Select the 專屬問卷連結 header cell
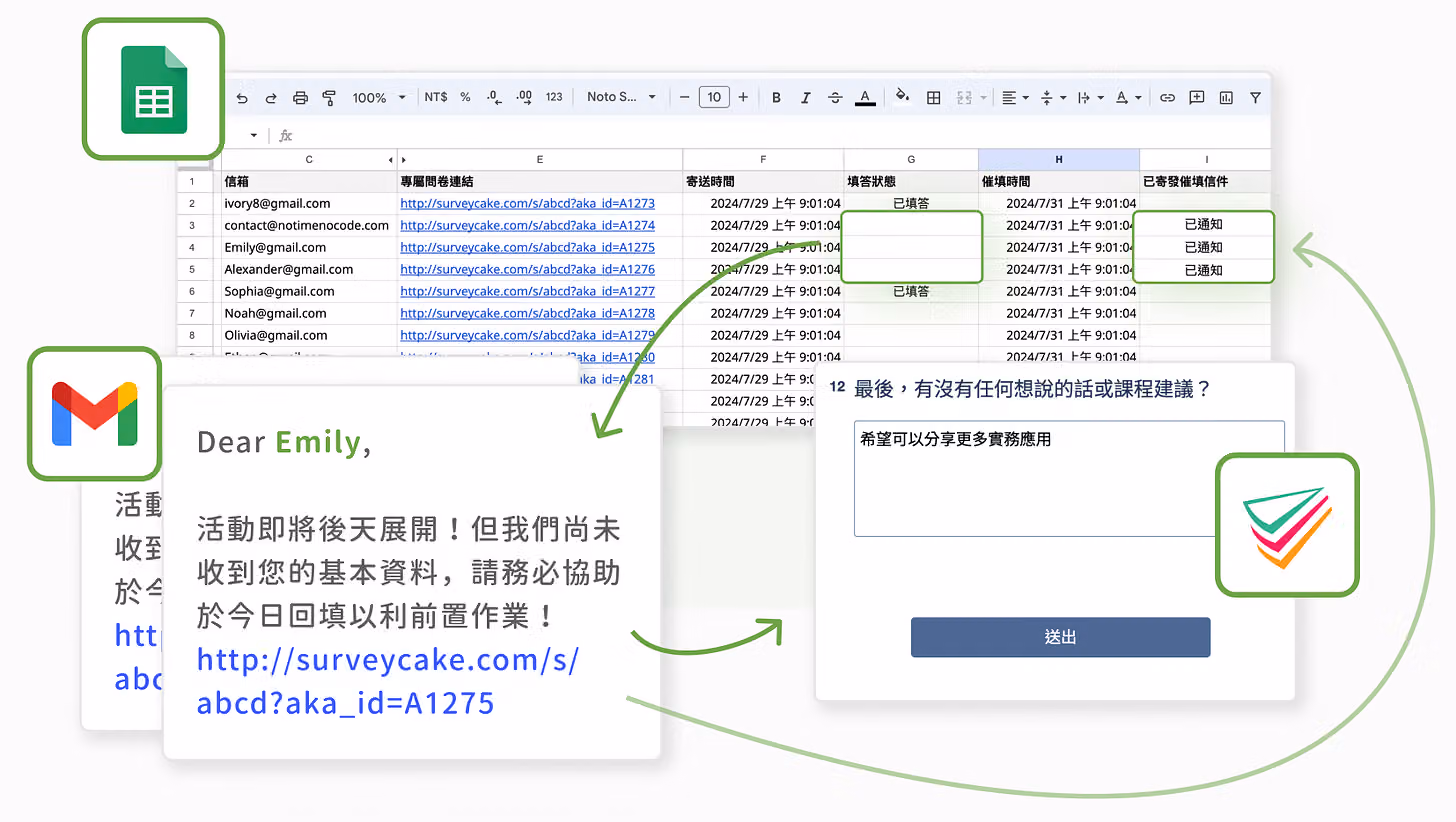The height and width of the screenshot is (822, 1456). tap(540, 182)
